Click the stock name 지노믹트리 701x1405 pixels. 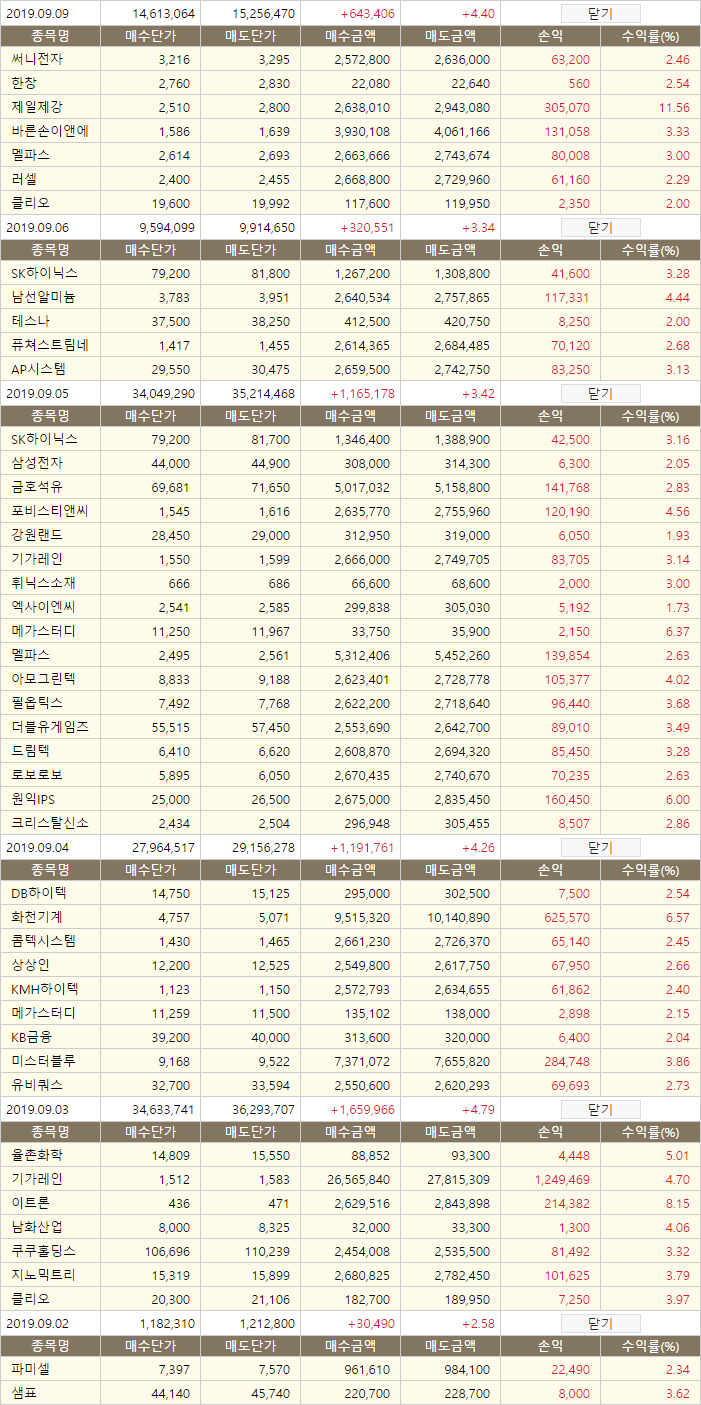click(43, 1275)
